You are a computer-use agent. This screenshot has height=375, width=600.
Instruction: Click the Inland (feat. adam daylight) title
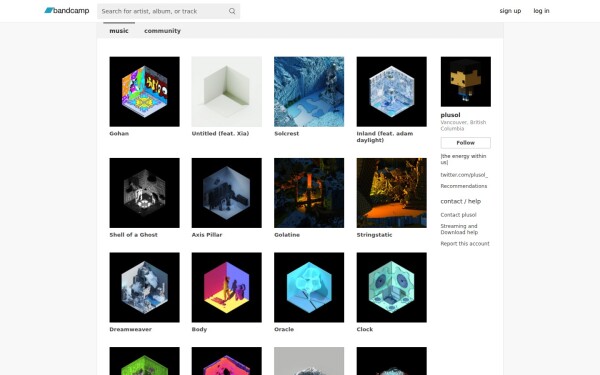(385, 137)
